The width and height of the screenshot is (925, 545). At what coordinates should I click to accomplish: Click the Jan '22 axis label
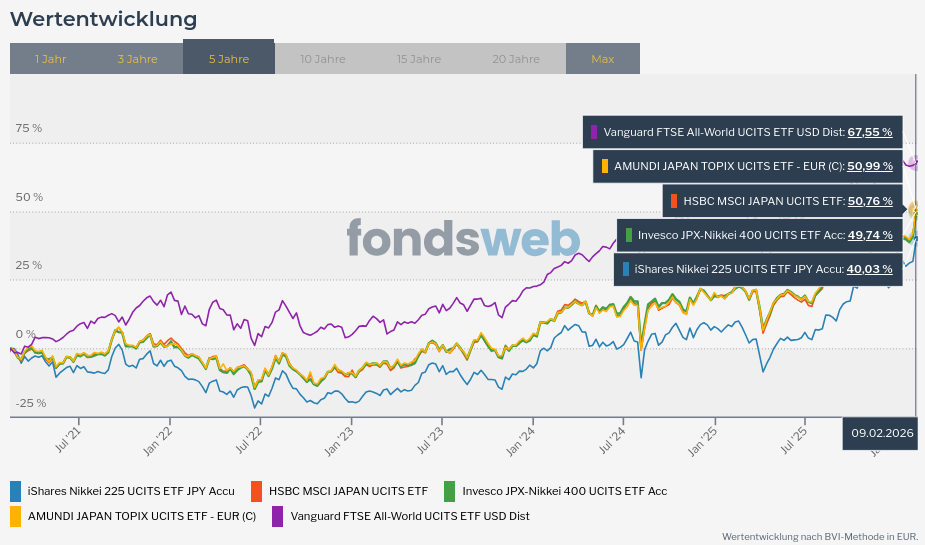[x=158, y=441]
